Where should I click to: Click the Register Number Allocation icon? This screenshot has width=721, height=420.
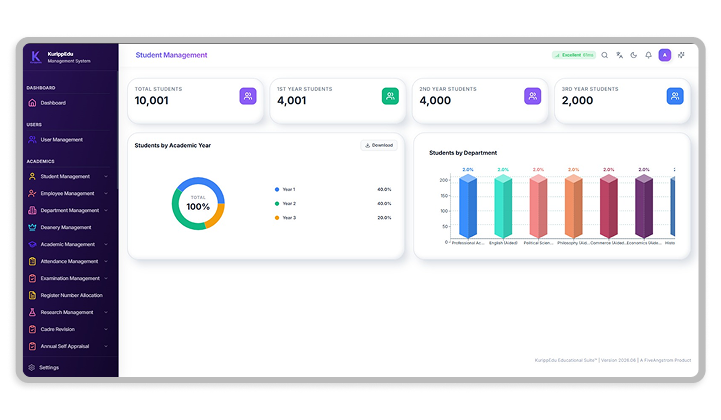32,295
